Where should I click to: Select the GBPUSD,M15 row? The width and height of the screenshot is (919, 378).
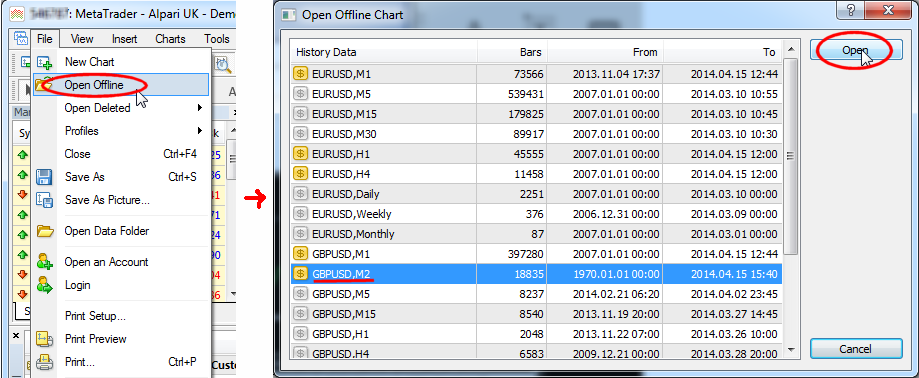(536, 314)
